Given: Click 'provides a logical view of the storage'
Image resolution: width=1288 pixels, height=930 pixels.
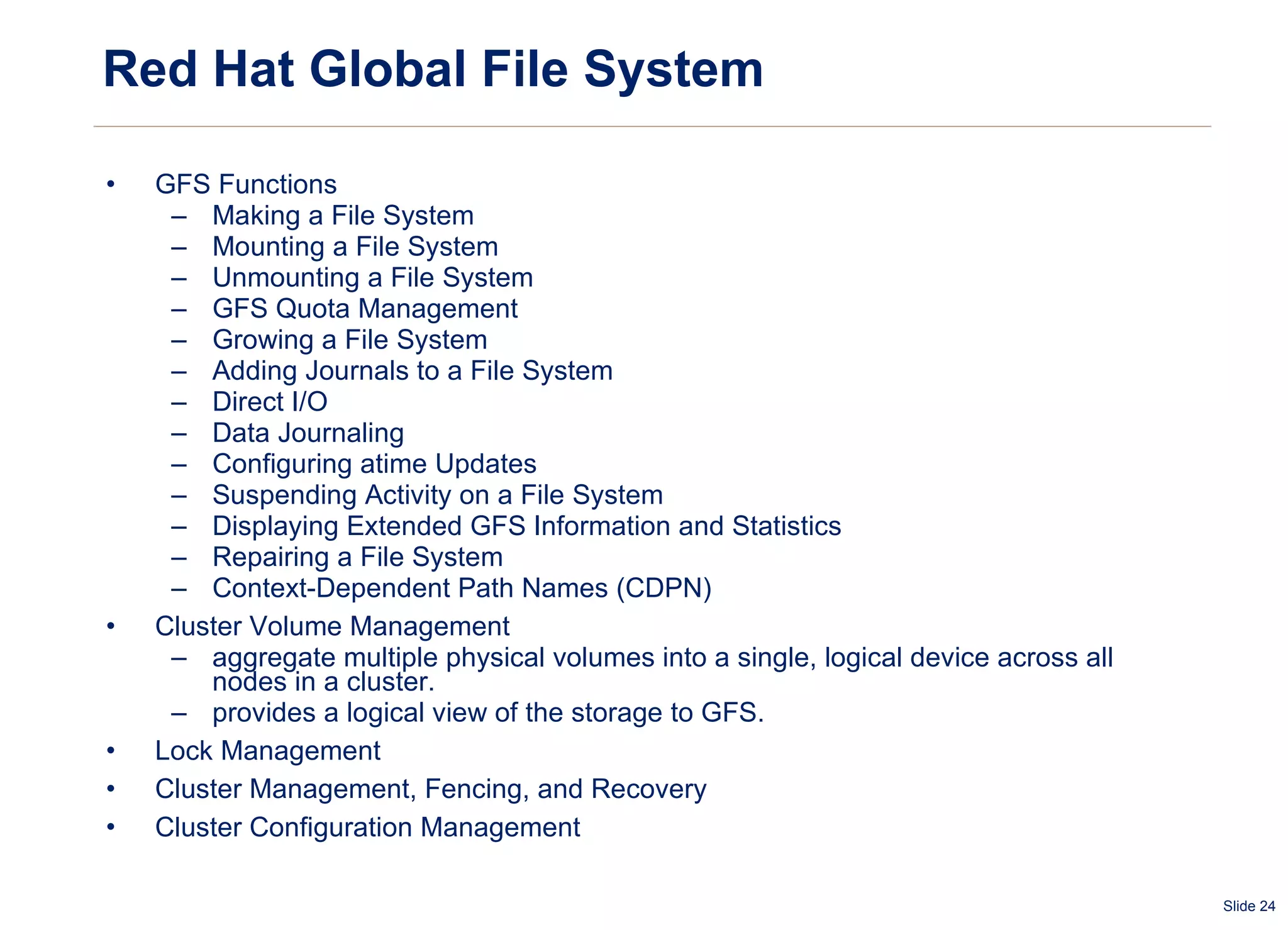Looking at the screenshot, I should 488,713.
